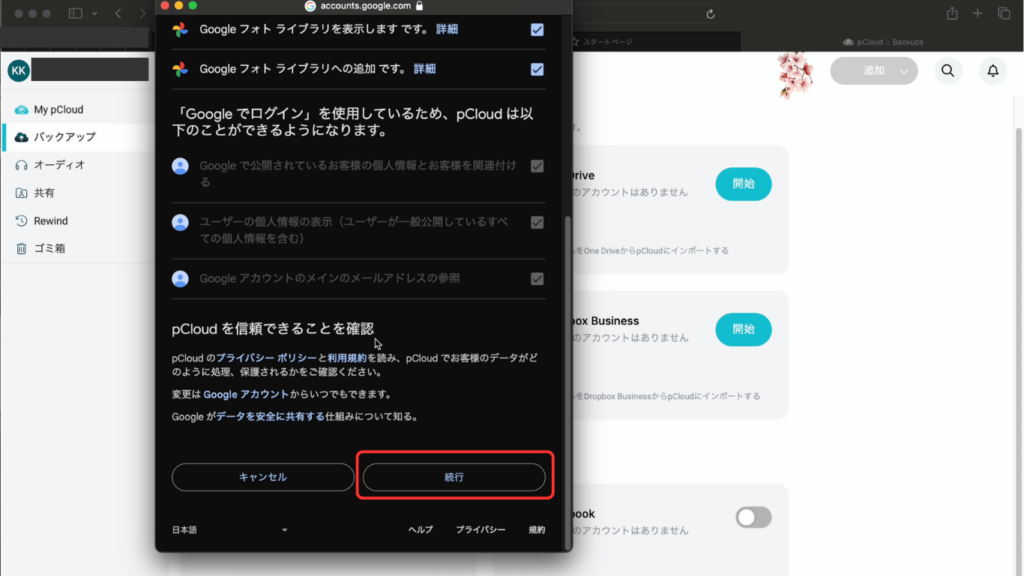Click the Safari back arrow

118,13
